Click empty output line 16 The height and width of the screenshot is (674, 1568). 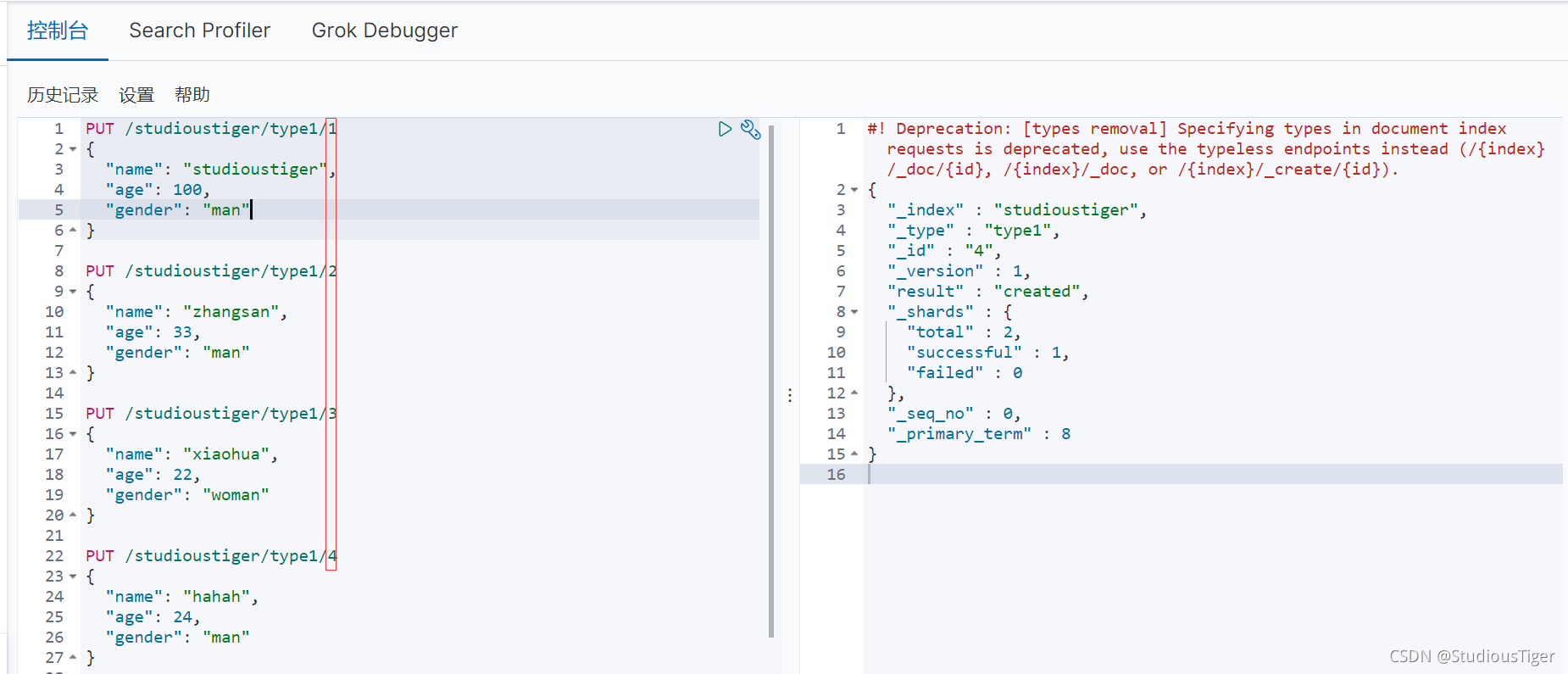(x=1212, y=475)
